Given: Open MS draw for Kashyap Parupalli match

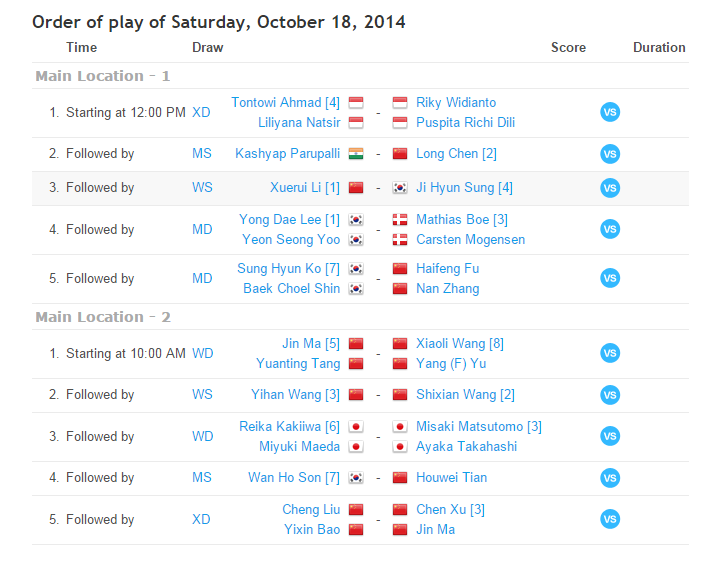Looking at the screenshot, I should pyautogui.click(x=202, y=154).
